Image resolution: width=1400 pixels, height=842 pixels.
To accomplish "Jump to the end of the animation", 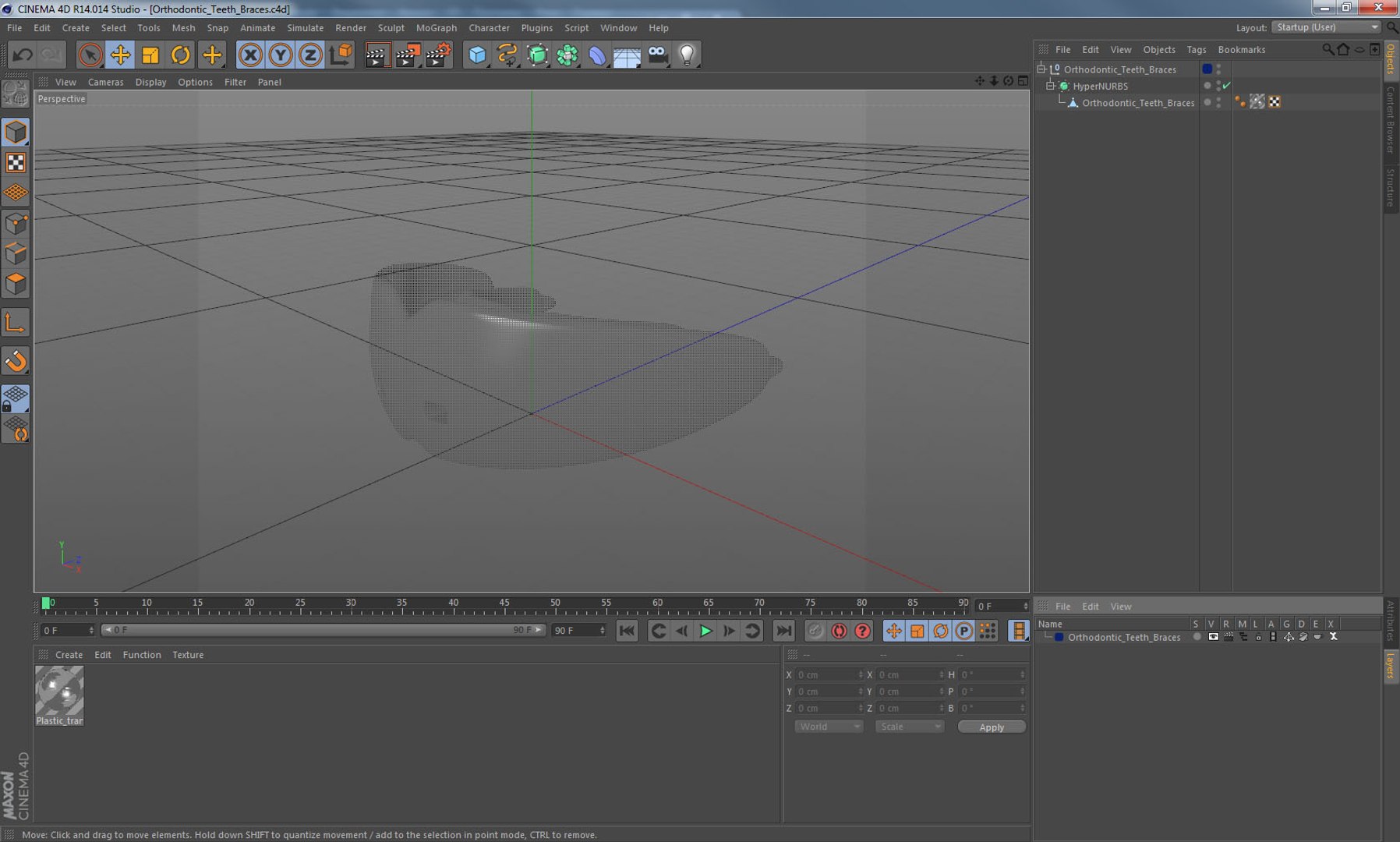I will tap(784, 631).
